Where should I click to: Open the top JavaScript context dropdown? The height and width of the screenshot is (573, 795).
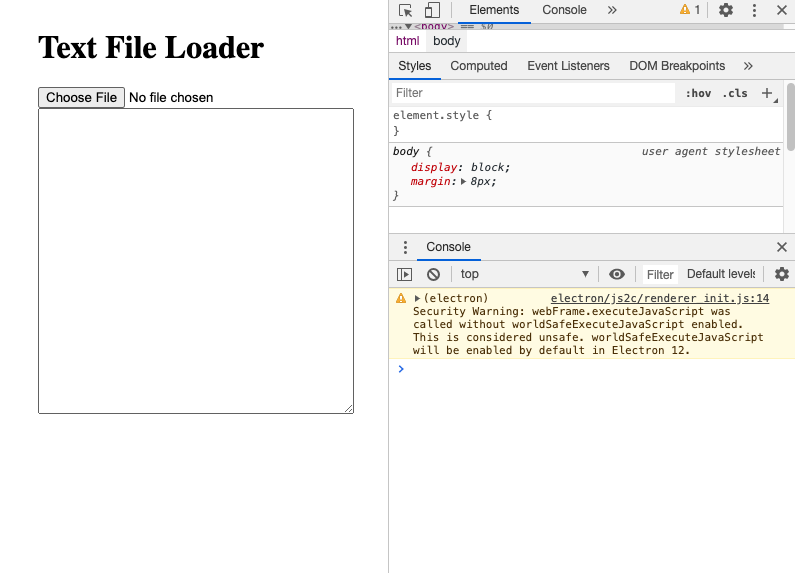coord(523,274)
